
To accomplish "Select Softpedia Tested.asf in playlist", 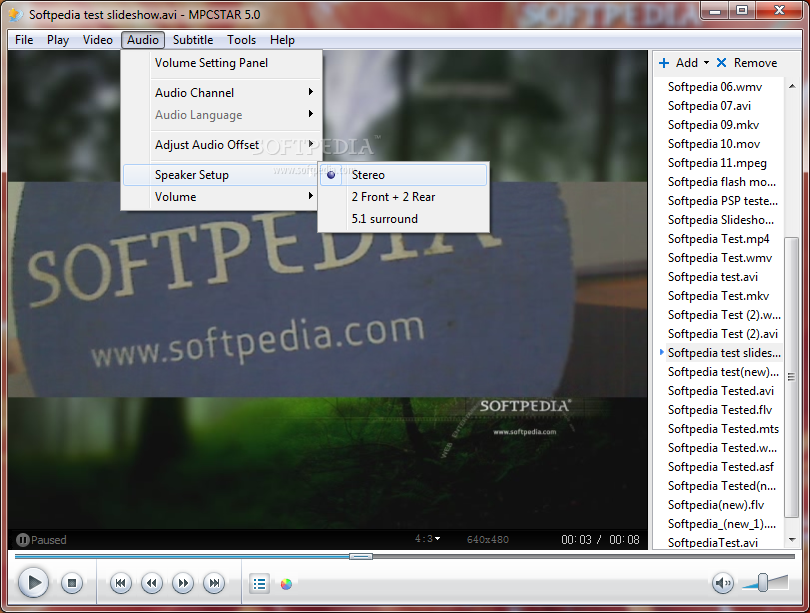I will [x=721, y=467].
